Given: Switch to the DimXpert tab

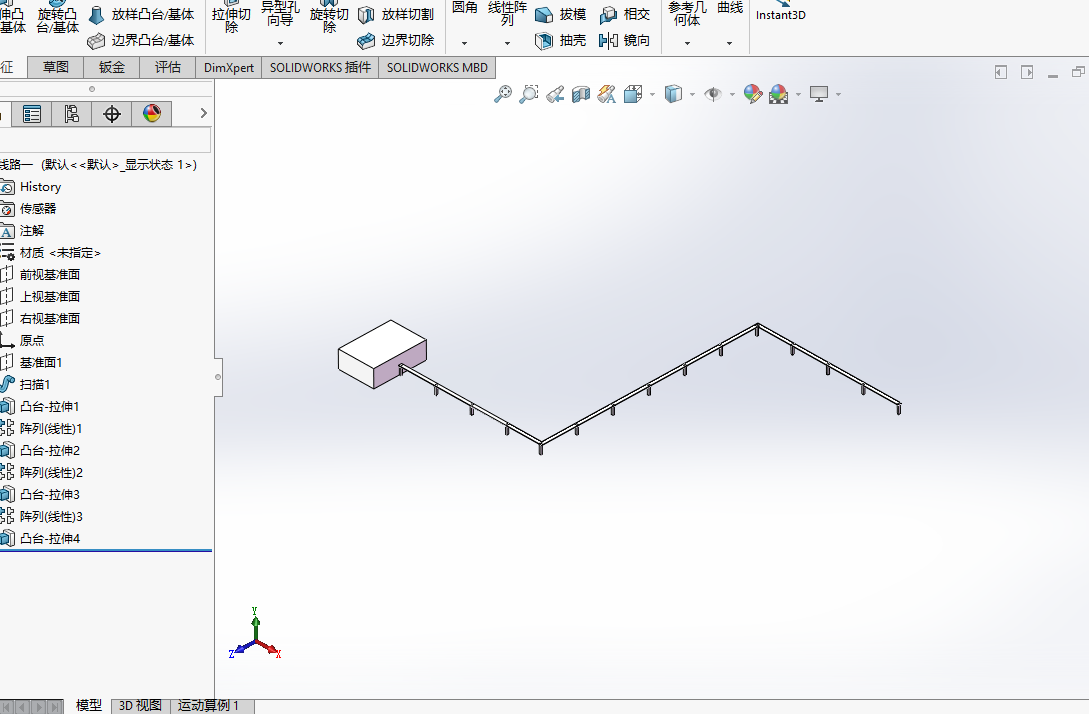Looking at the screenshot, I should coord(228,67).
